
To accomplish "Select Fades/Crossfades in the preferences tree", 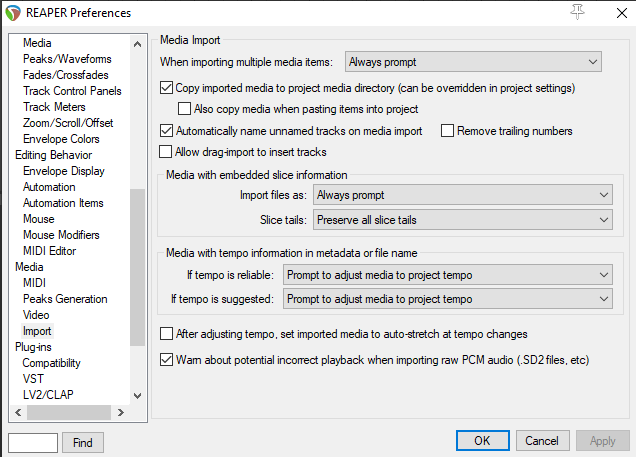I will pos(66,75).
